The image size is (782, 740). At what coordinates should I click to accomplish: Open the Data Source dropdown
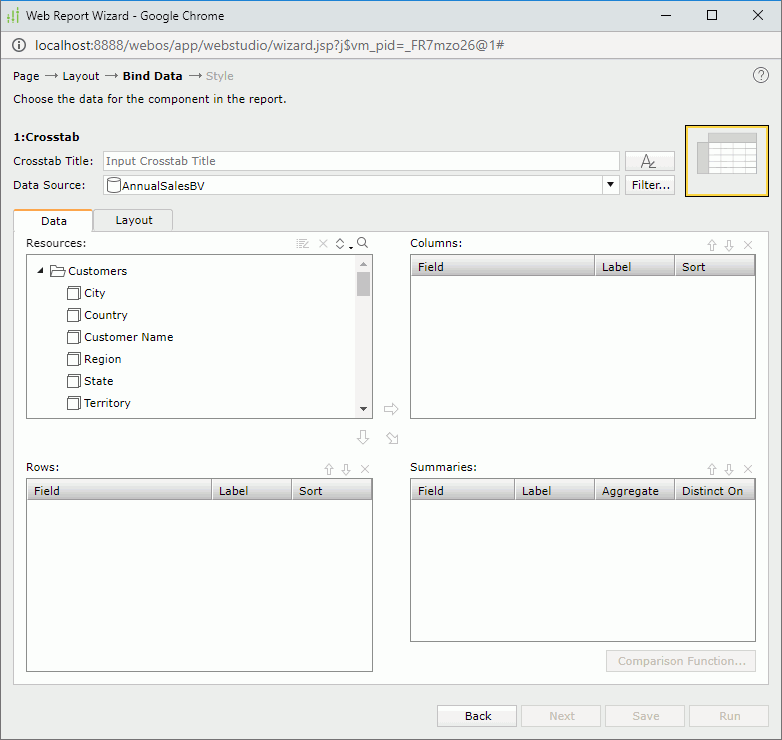click(610, 185)
